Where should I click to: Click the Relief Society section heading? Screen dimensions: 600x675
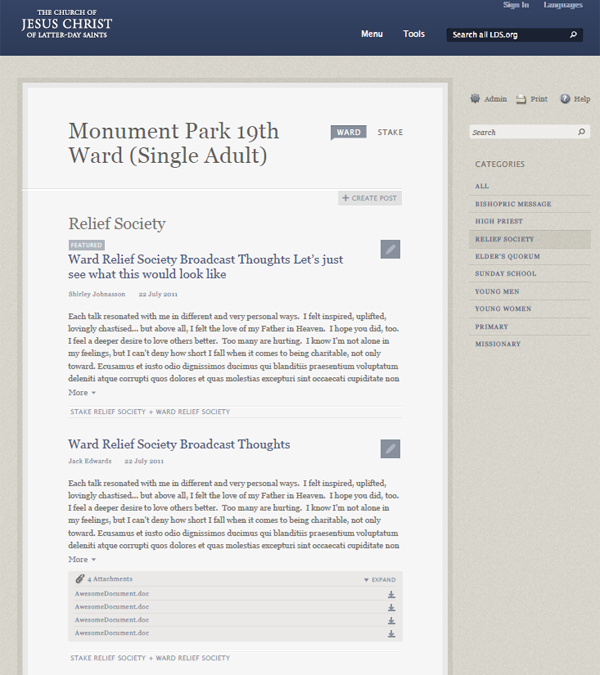point(117,224)
